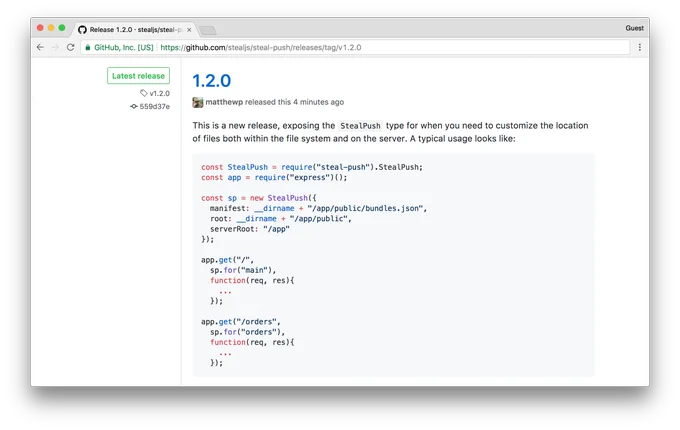Click the browser forward arrow
This screenshot has height=430, width=680.
(55, 47)
